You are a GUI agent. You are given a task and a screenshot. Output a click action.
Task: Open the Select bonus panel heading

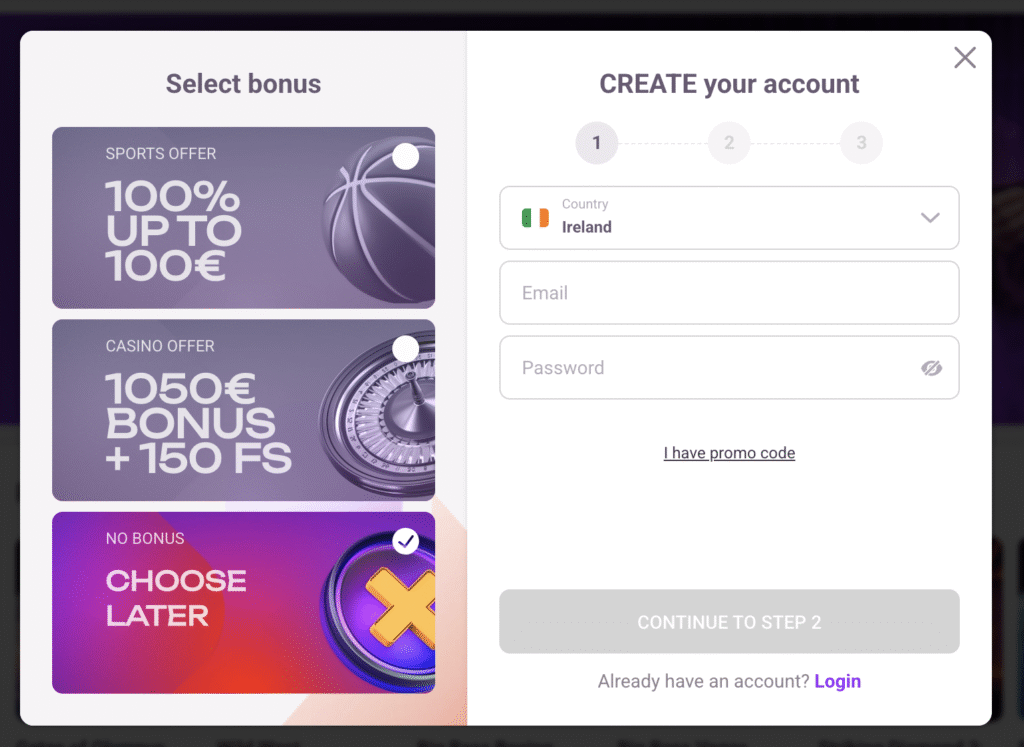[243, 84]
